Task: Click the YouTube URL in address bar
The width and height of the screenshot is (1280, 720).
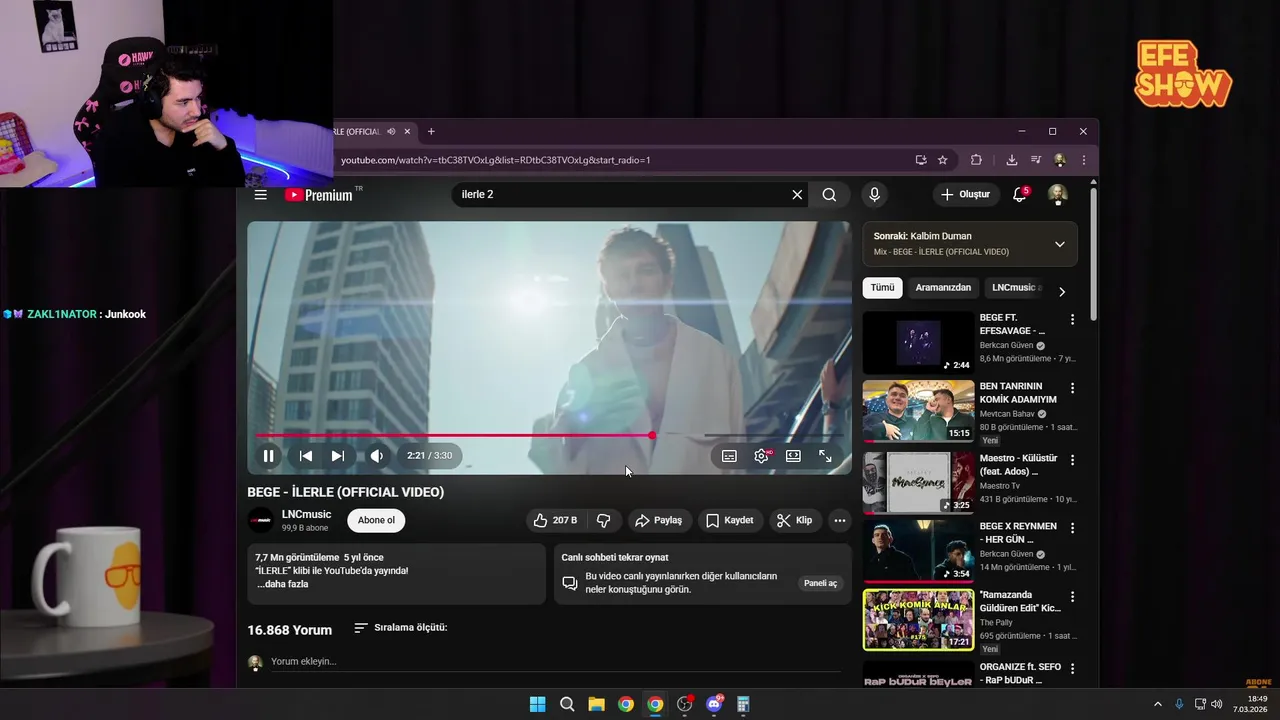Action: (496, 160)
